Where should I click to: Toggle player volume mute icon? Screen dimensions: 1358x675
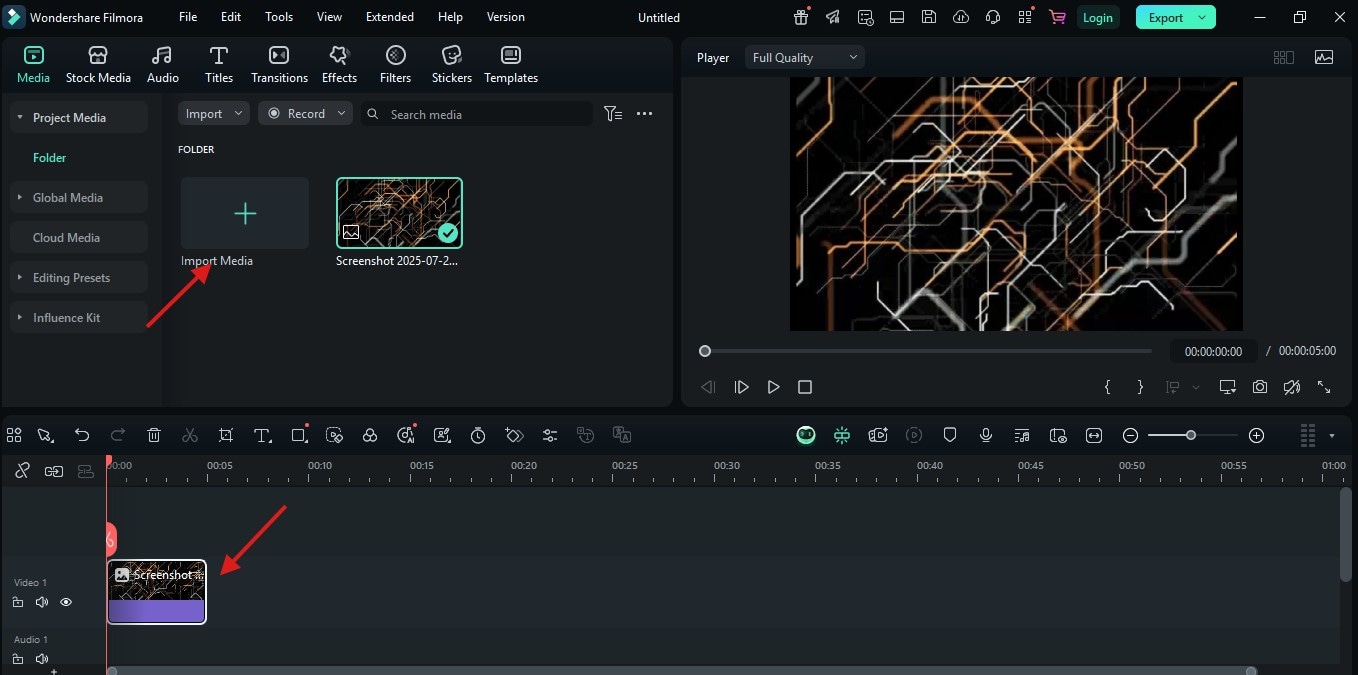pyautogui.click(x=1292, y=387)
